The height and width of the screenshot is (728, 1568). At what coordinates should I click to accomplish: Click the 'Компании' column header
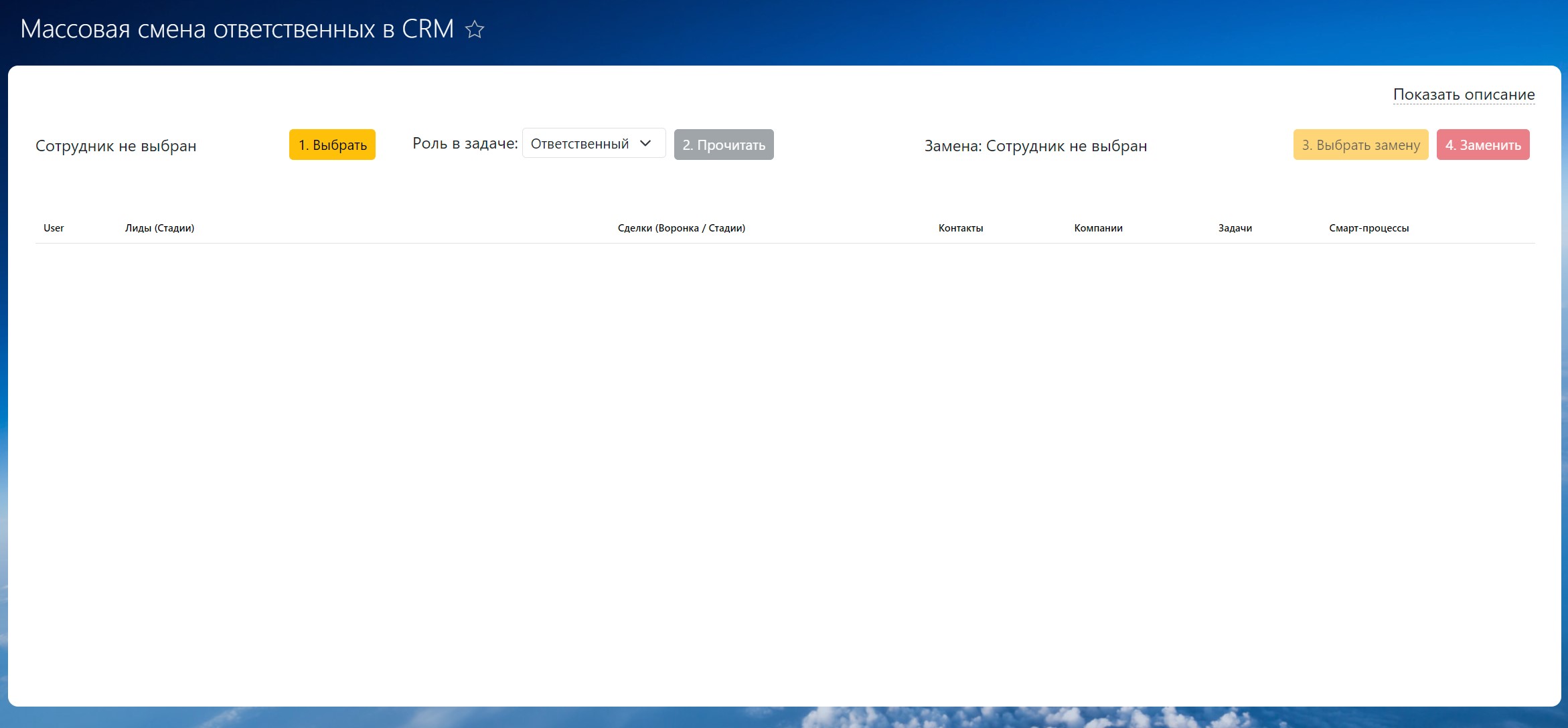[x=1098, y=228]
